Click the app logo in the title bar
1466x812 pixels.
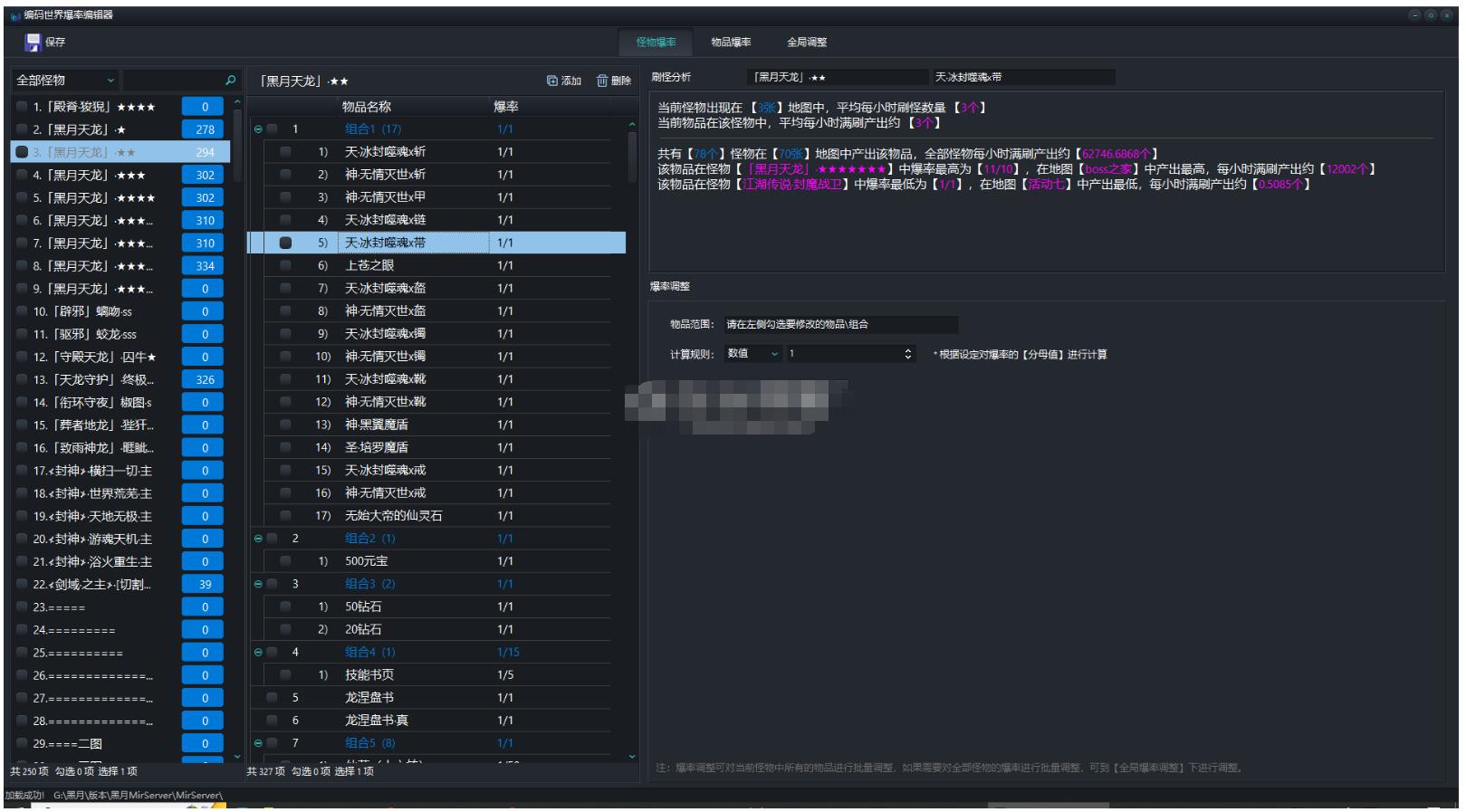(x=15, y=15)
